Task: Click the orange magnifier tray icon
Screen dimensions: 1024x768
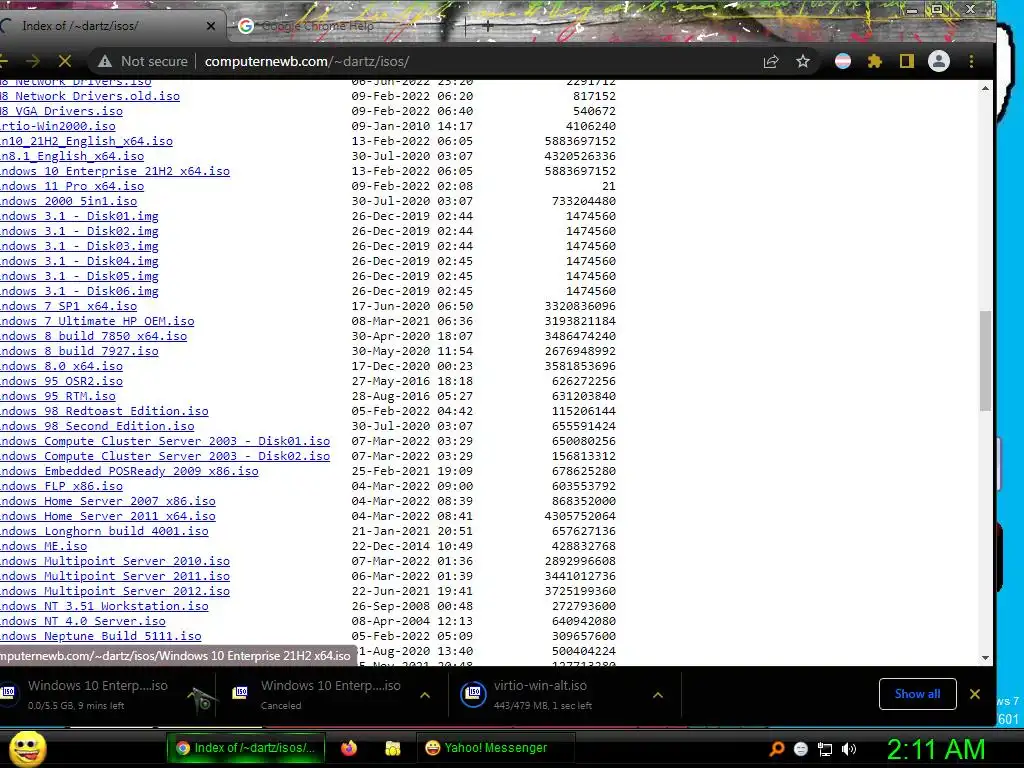Action: click(776, 749)
